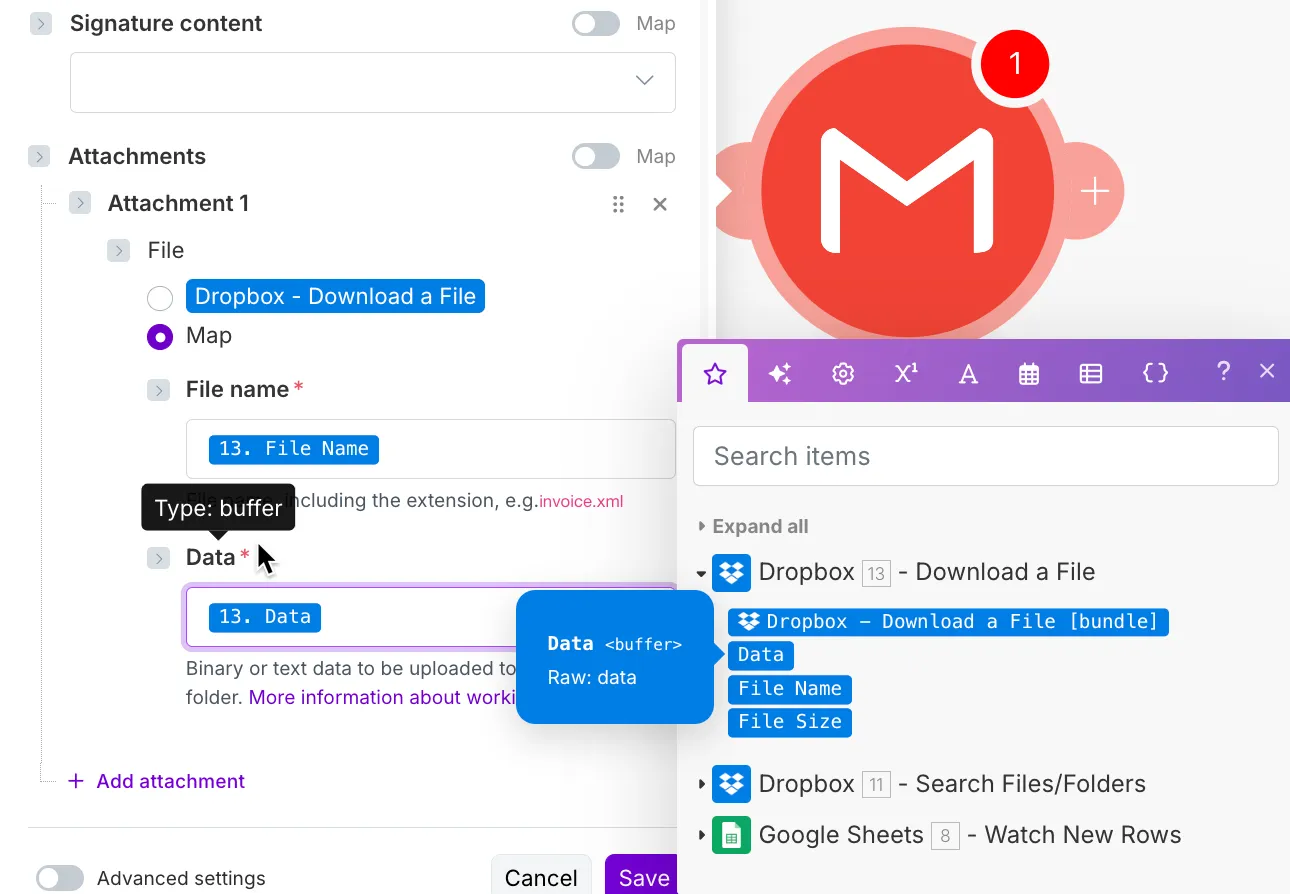Open the custom variables braces tab
The width and height of the screenshot is (1290, 894).
tap(1155, 373)
